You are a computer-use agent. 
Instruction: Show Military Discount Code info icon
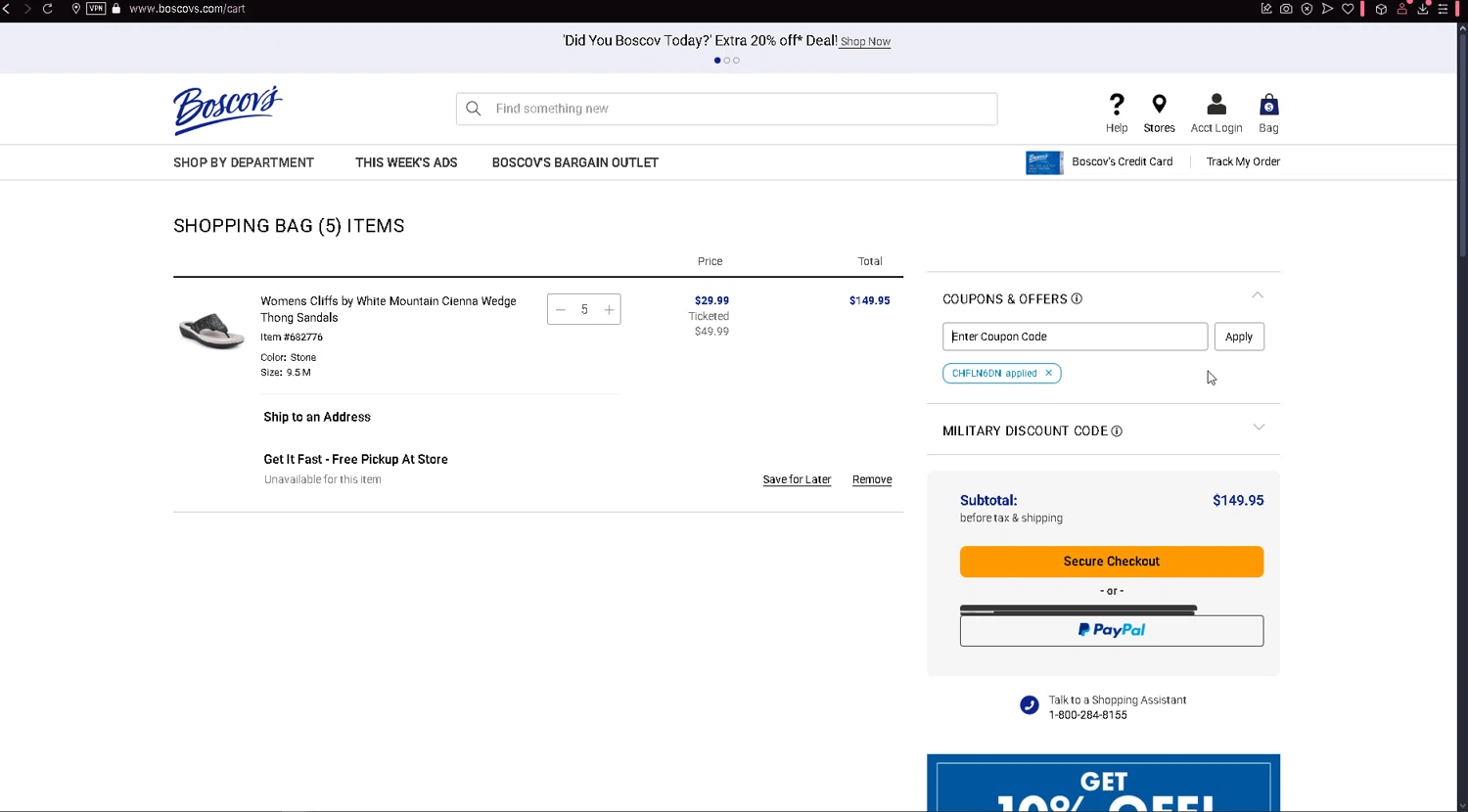(x=1117, y=431)
